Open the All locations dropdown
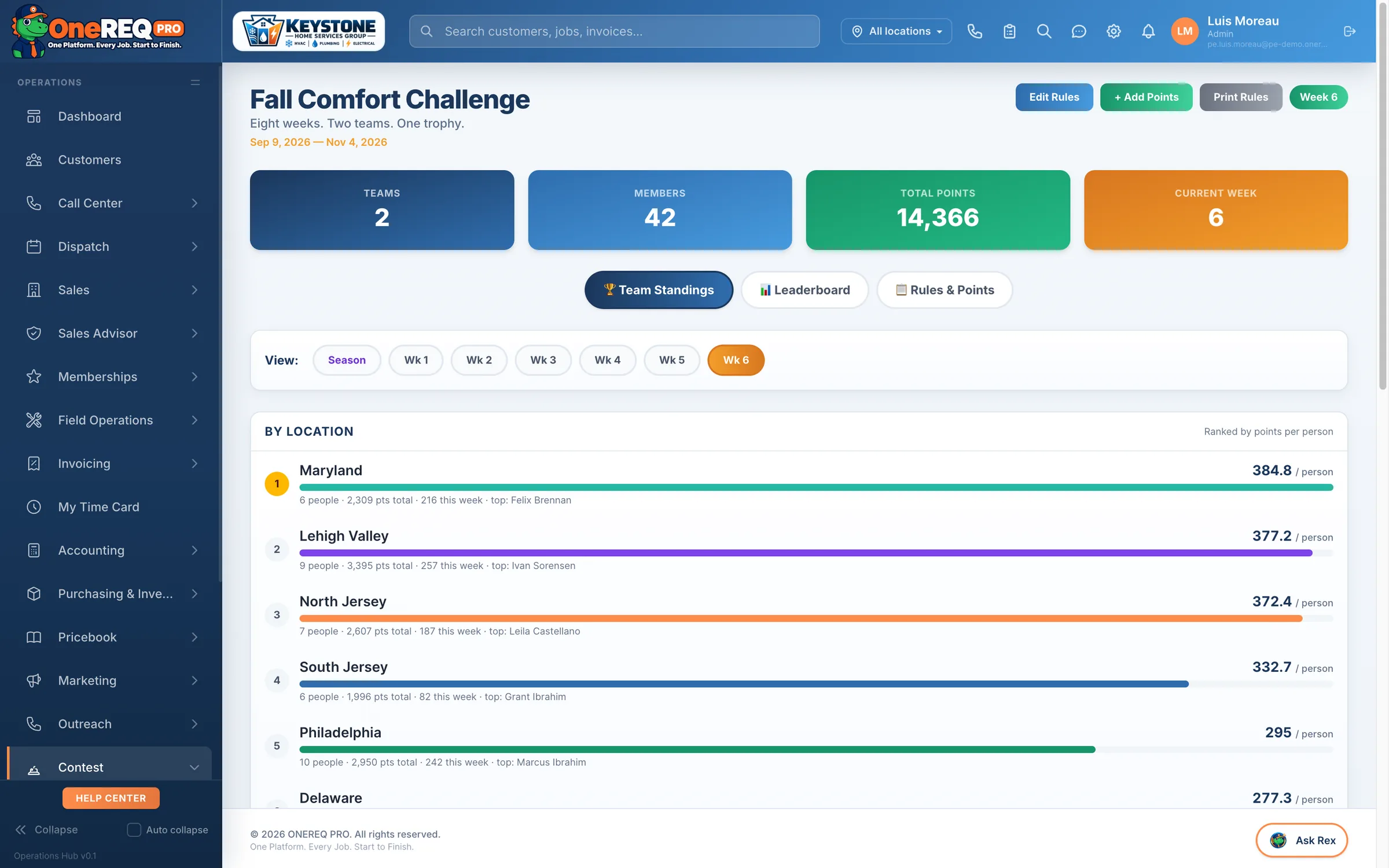 point(896,31)
